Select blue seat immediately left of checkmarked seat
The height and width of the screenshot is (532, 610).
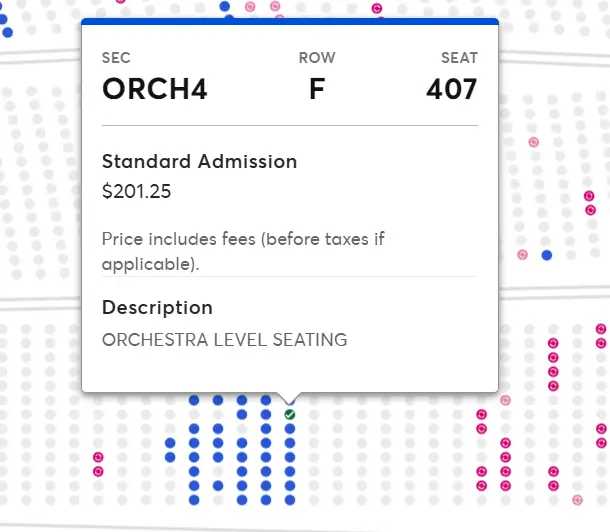pyautogui.click(x=266, y=415)
